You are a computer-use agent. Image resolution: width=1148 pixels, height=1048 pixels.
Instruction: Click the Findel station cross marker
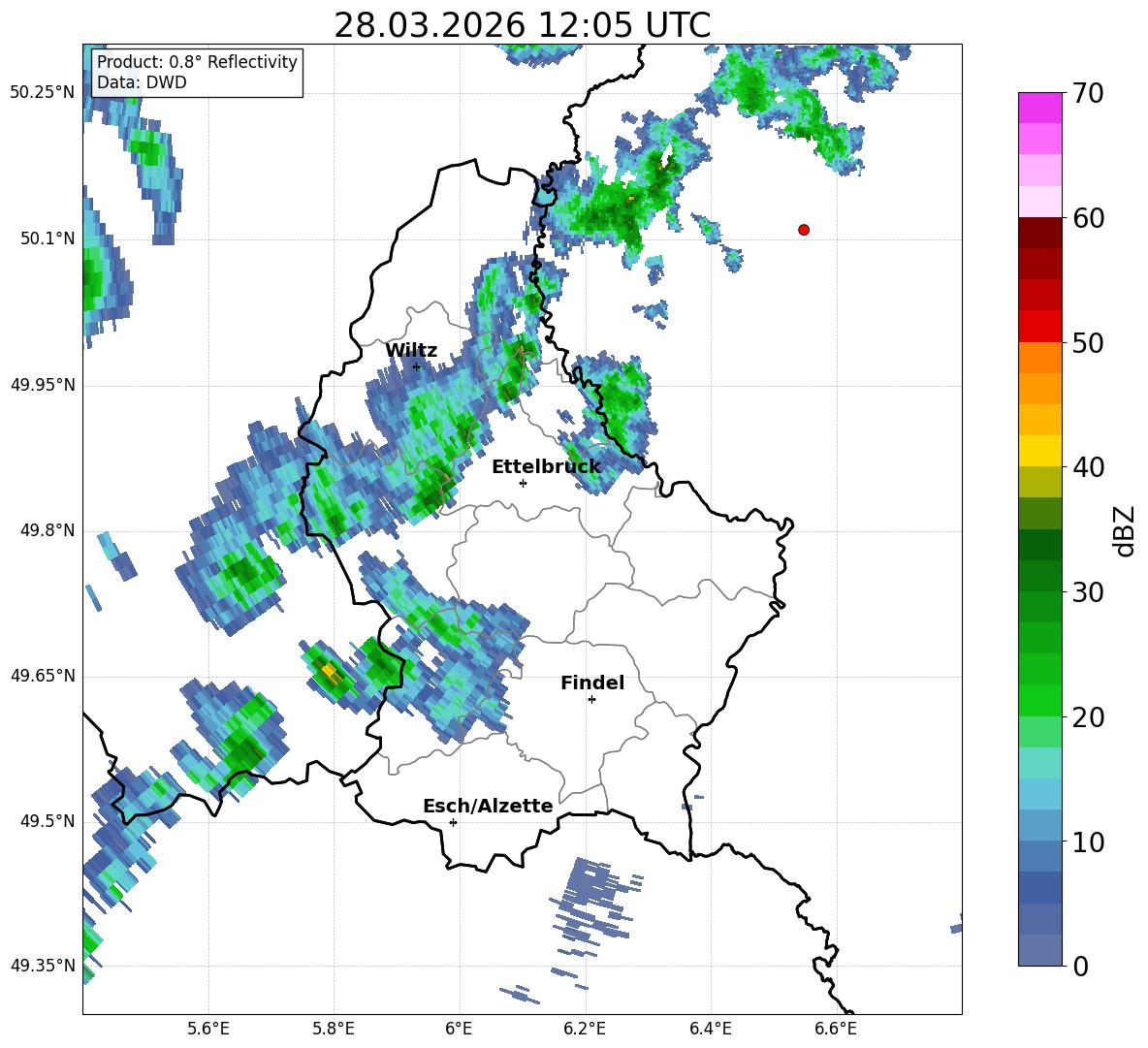[591, 700]
